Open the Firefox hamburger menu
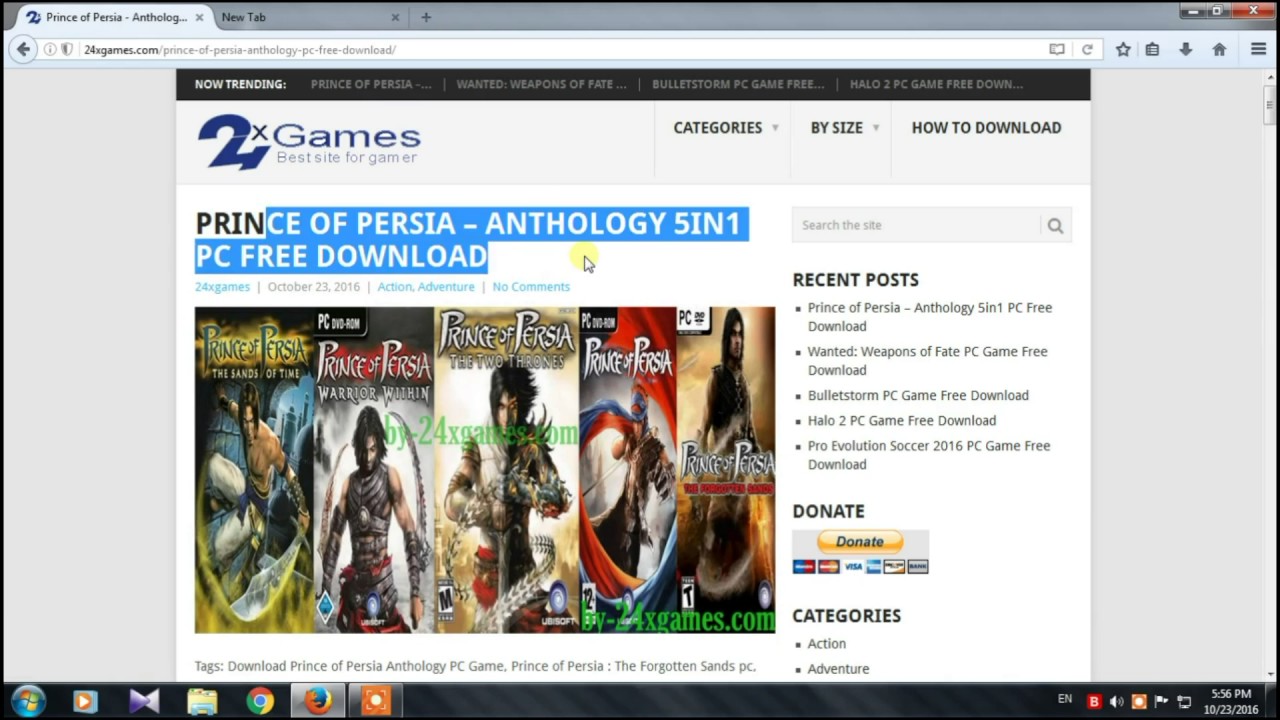 pyautogui.click(x=1259, y=49)
